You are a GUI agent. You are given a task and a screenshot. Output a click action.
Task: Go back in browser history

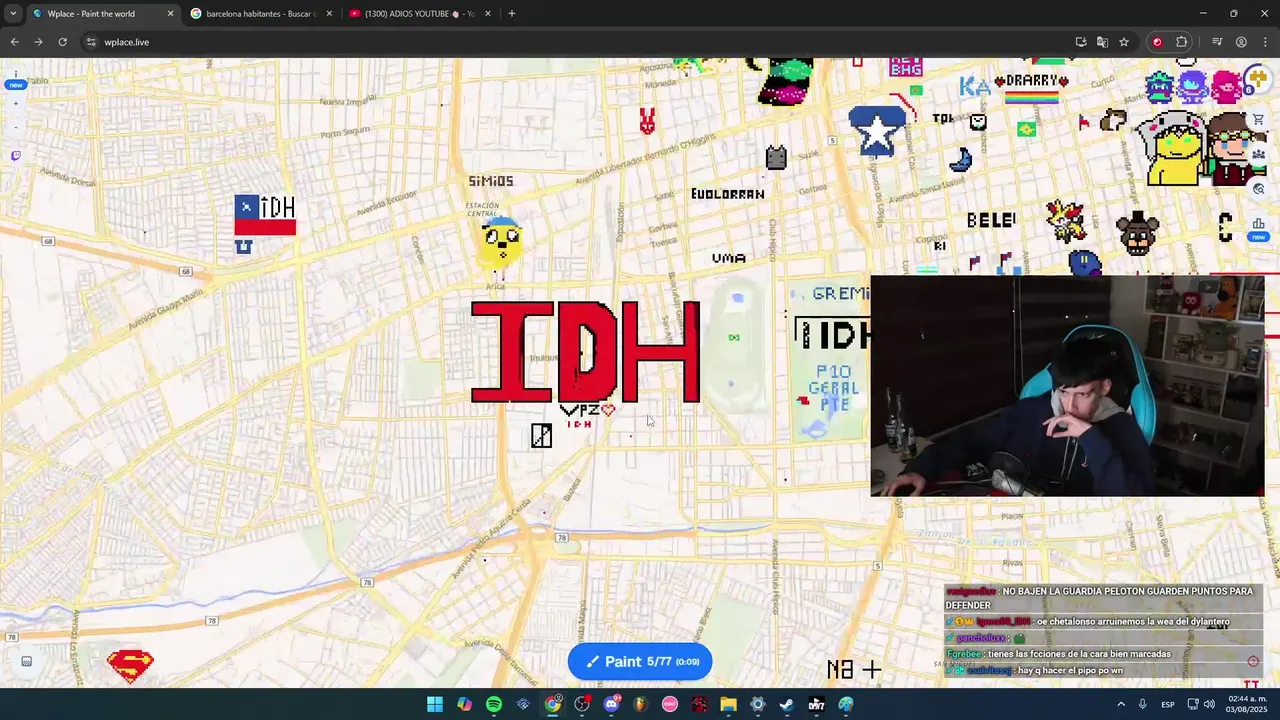pyautogui.click(x=14, y=42)
